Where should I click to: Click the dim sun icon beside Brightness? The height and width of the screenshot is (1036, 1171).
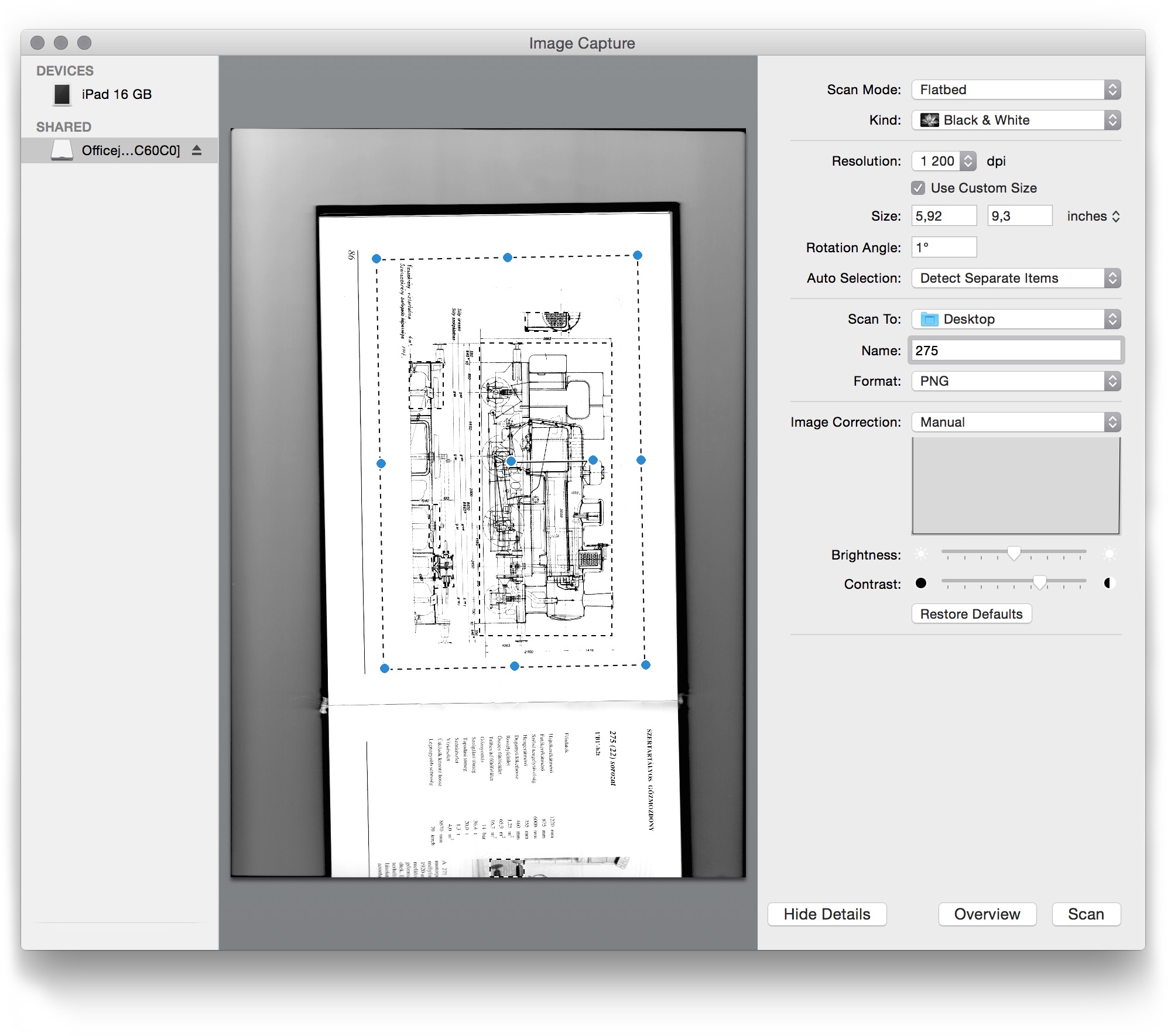pyautogui.click(x=921, y=554)
